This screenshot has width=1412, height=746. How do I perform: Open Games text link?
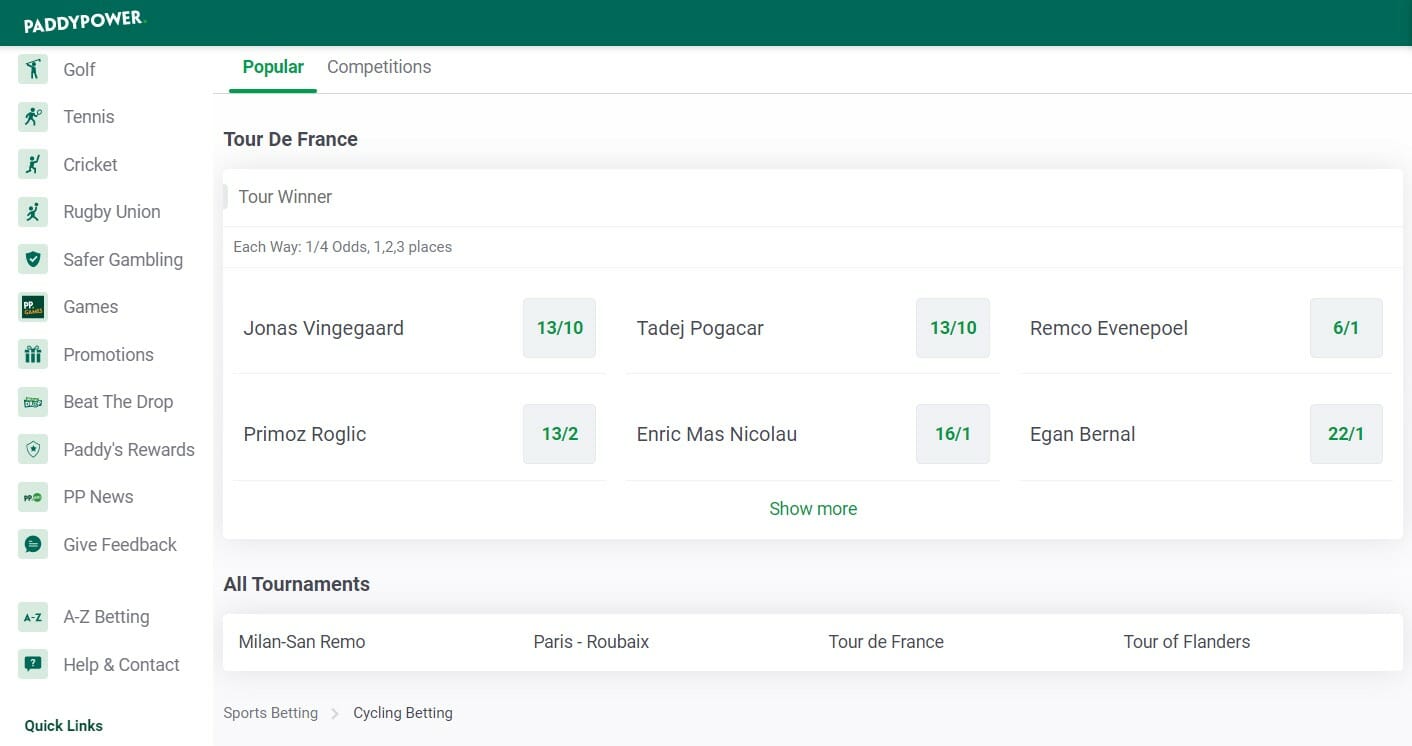(x=91, y=307)
